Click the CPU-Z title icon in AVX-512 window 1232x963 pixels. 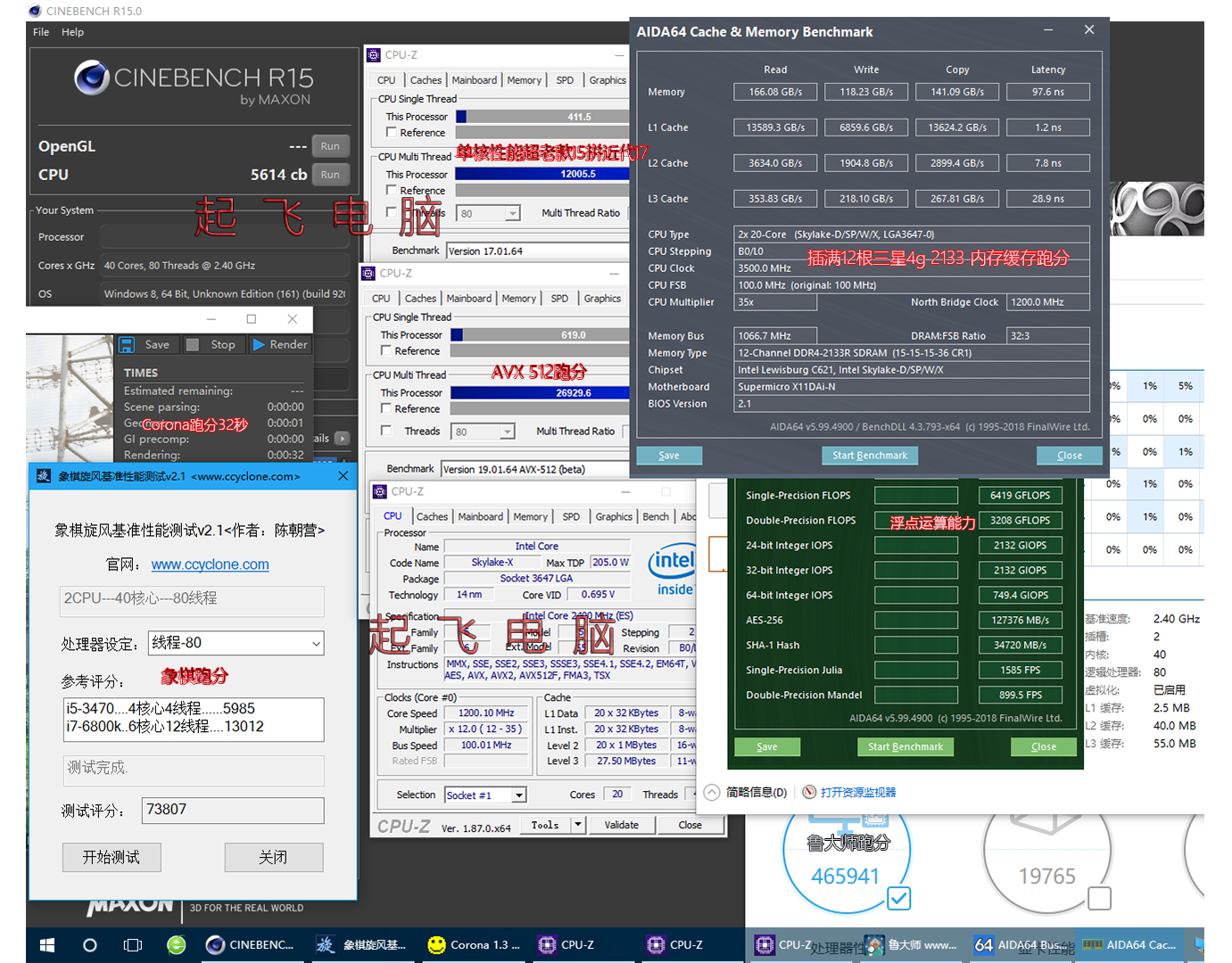coord(368,274)
